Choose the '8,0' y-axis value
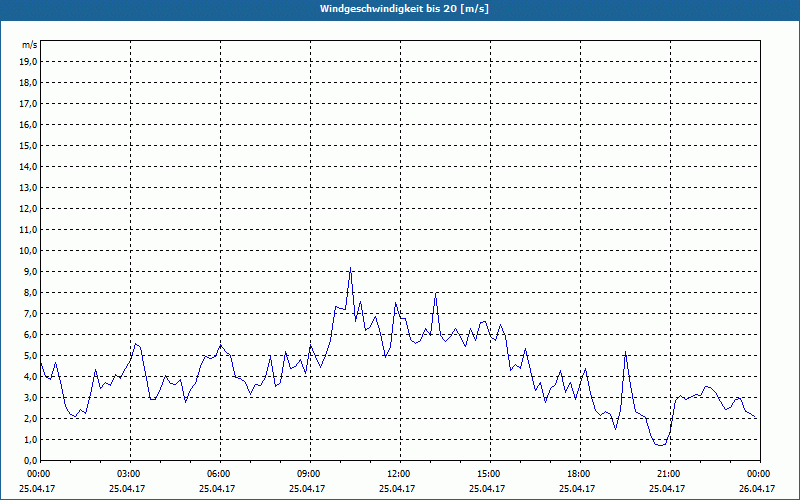Viewport: 800px width, 500px height. [31, 292]
